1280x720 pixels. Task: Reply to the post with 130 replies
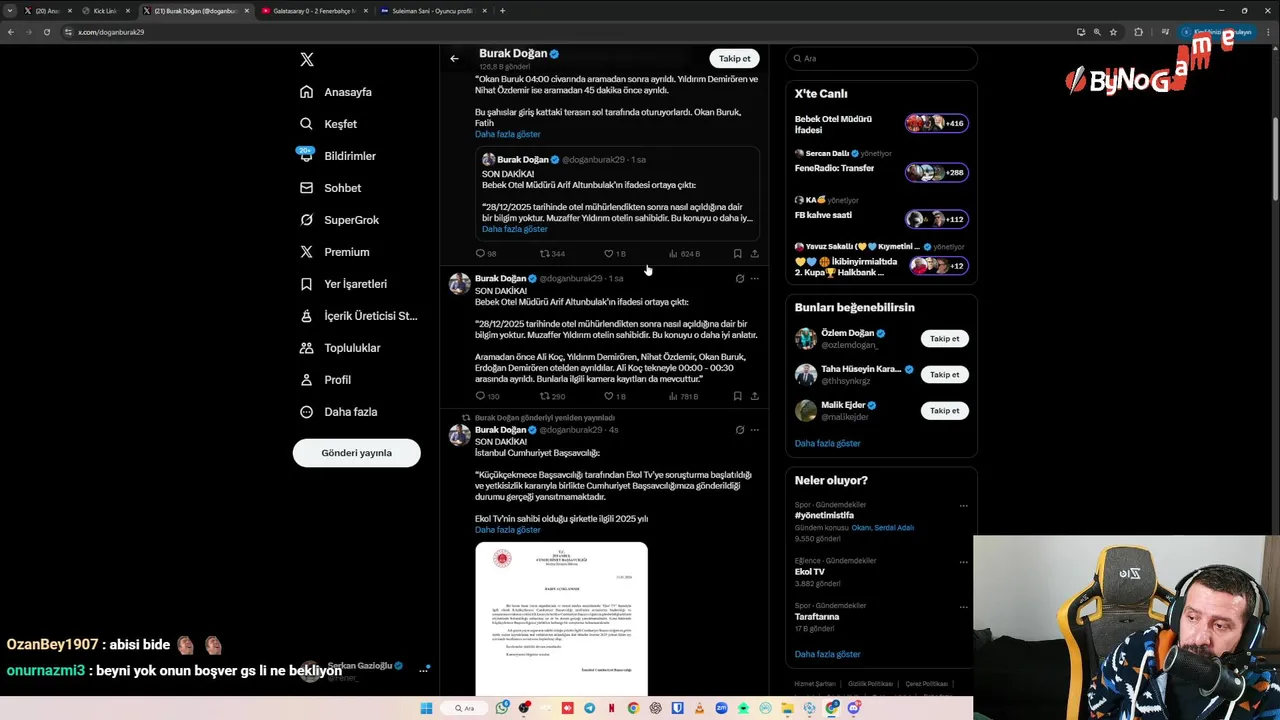click(487, 396)
